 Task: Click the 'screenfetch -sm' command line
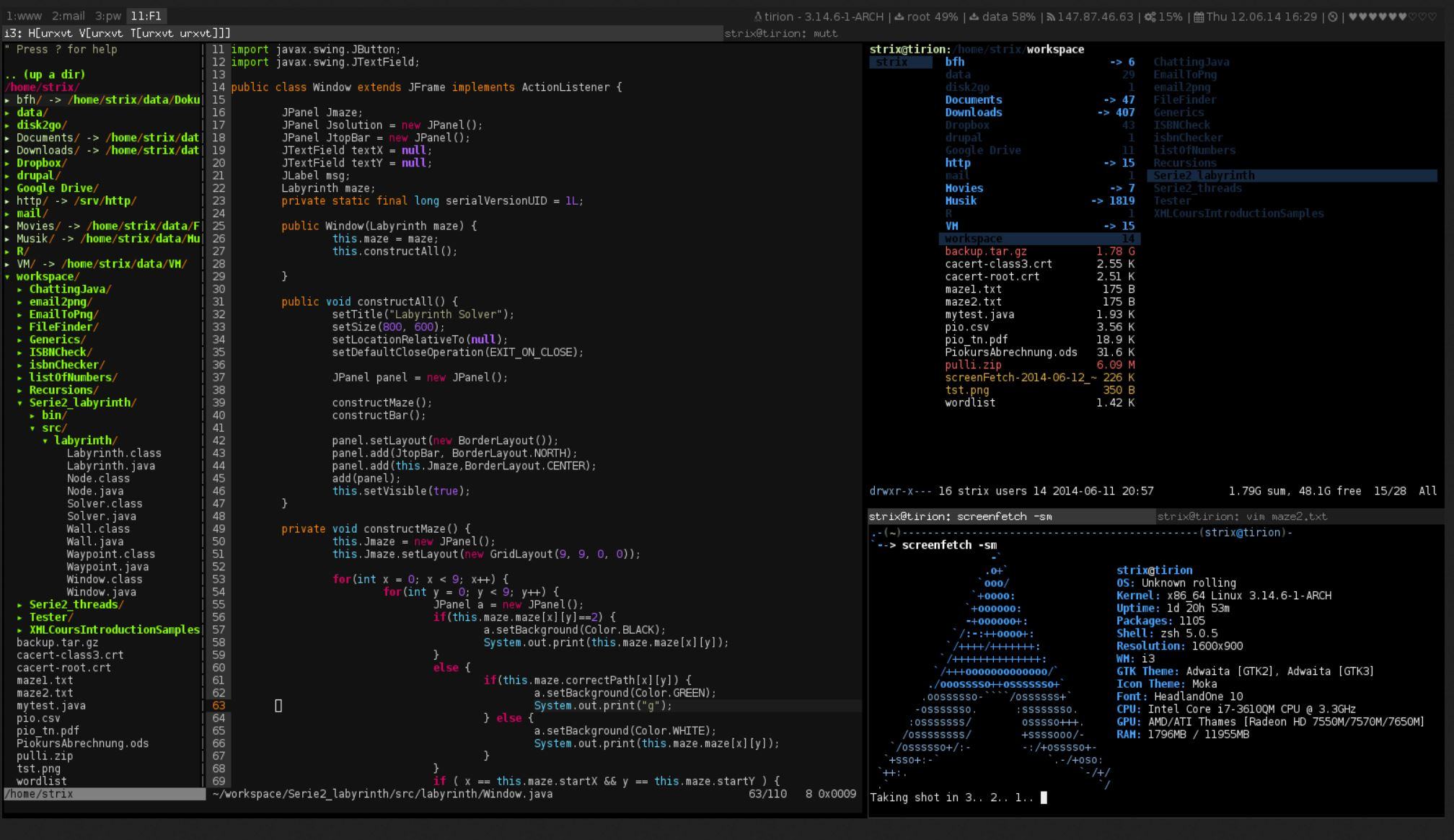pos(949,545)
